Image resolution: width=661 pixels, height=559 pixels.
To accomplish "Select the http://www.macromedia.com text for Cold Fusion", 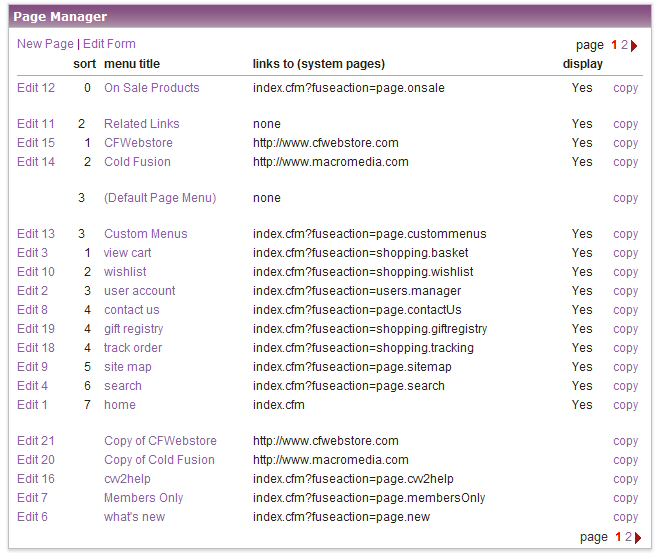I will [x=331, y=162].
